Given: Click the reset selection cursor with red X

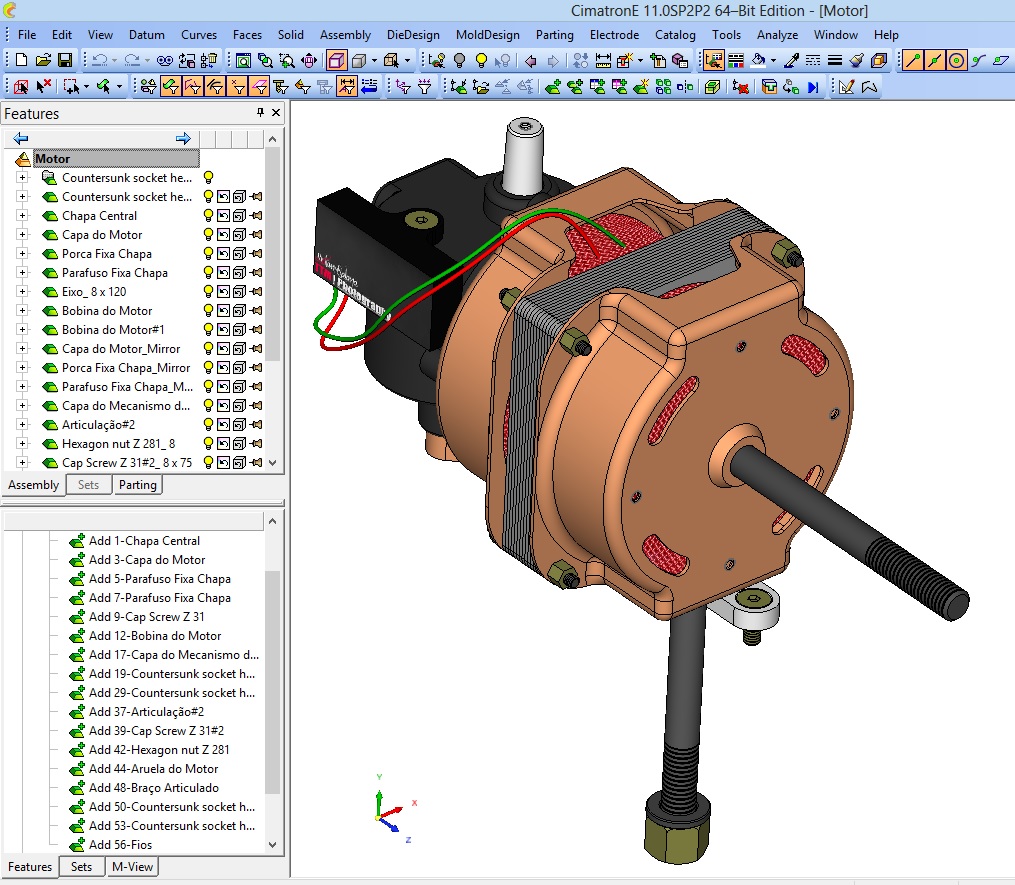Looking at the screenshot, I should point(43,86).
